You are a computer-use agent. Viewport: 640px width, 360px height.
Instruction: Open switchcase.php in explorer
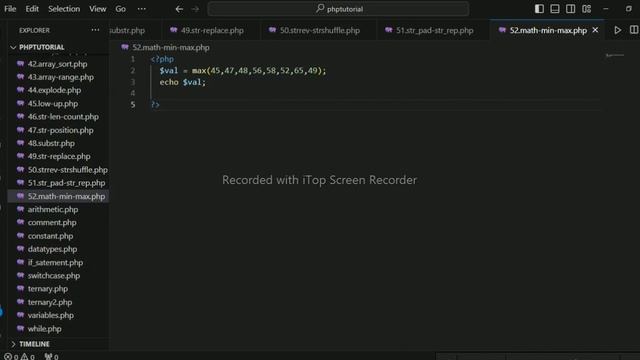tap(58, 276)
